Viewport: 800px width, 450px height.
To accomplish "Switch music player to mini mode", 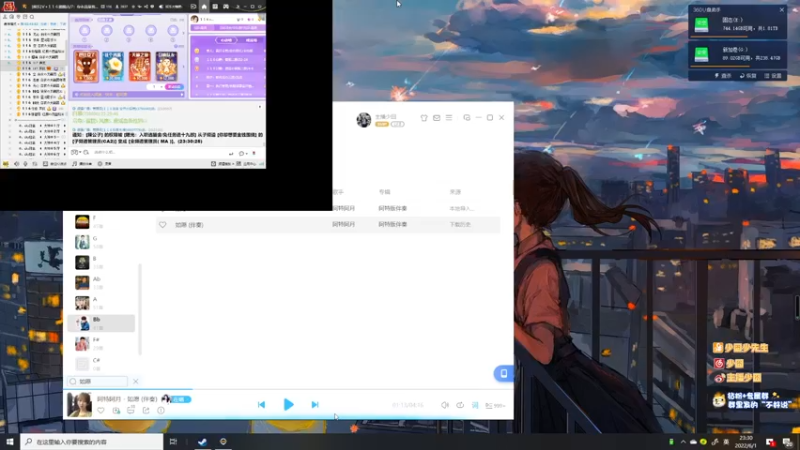I will coord(466,118).
